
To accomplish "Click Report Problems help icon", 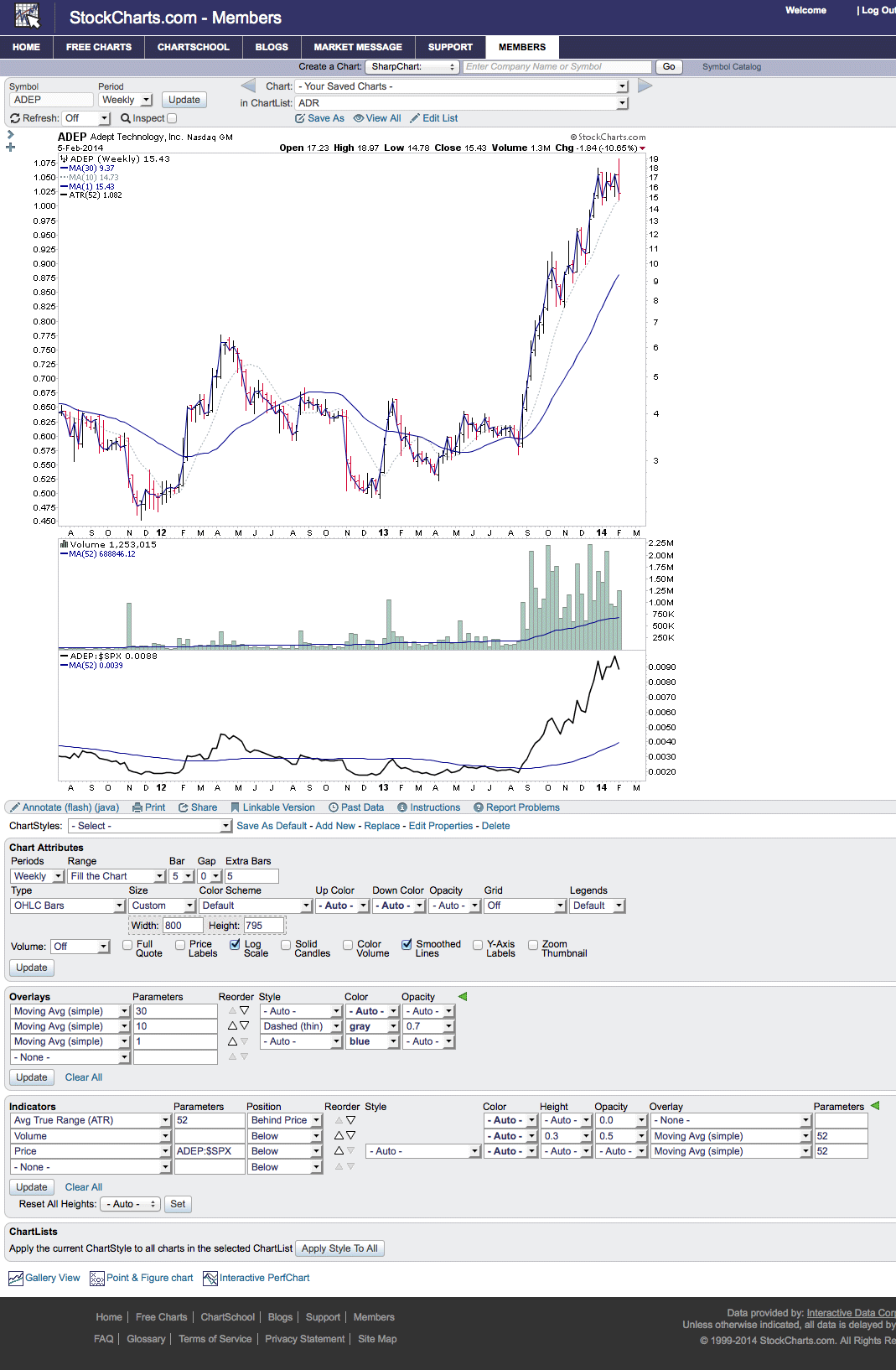I will click(479, 807).
